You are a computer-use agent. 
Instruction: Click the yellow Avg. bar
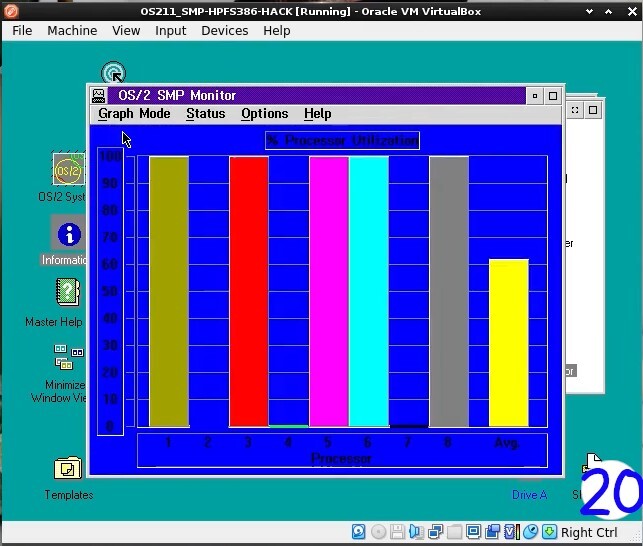coord(508,343)
